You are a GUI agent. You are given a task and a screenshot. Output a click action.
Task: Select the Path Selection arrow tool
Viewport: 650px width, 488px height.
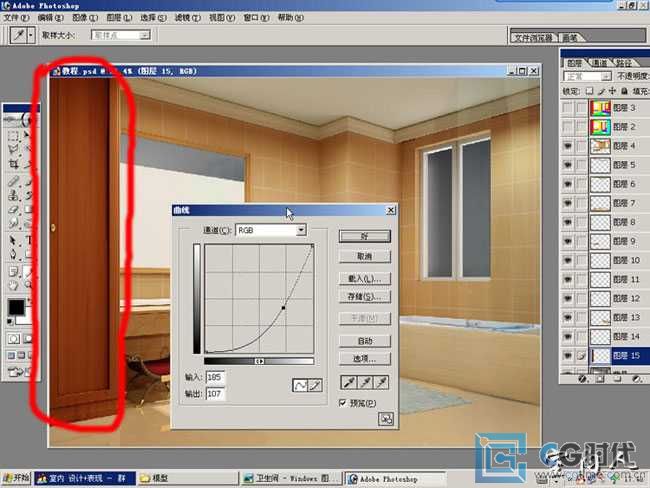(x=13, y=240)
